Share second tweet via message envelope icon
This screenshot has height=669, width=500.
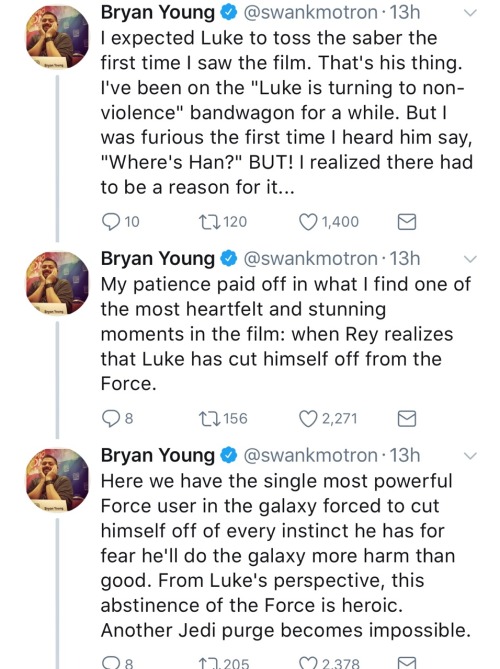[x=407, y=419]
